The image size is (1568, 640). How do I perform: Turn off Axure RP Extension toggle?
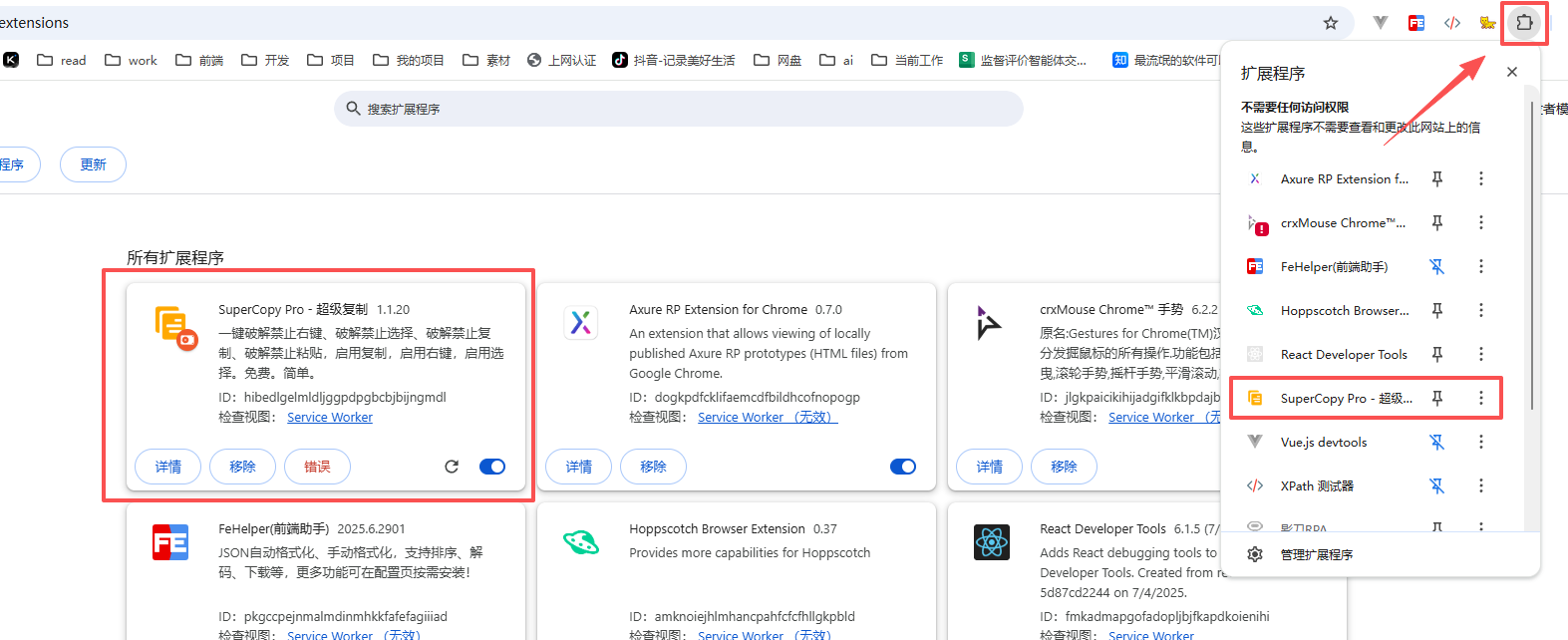tap(903, 467)
